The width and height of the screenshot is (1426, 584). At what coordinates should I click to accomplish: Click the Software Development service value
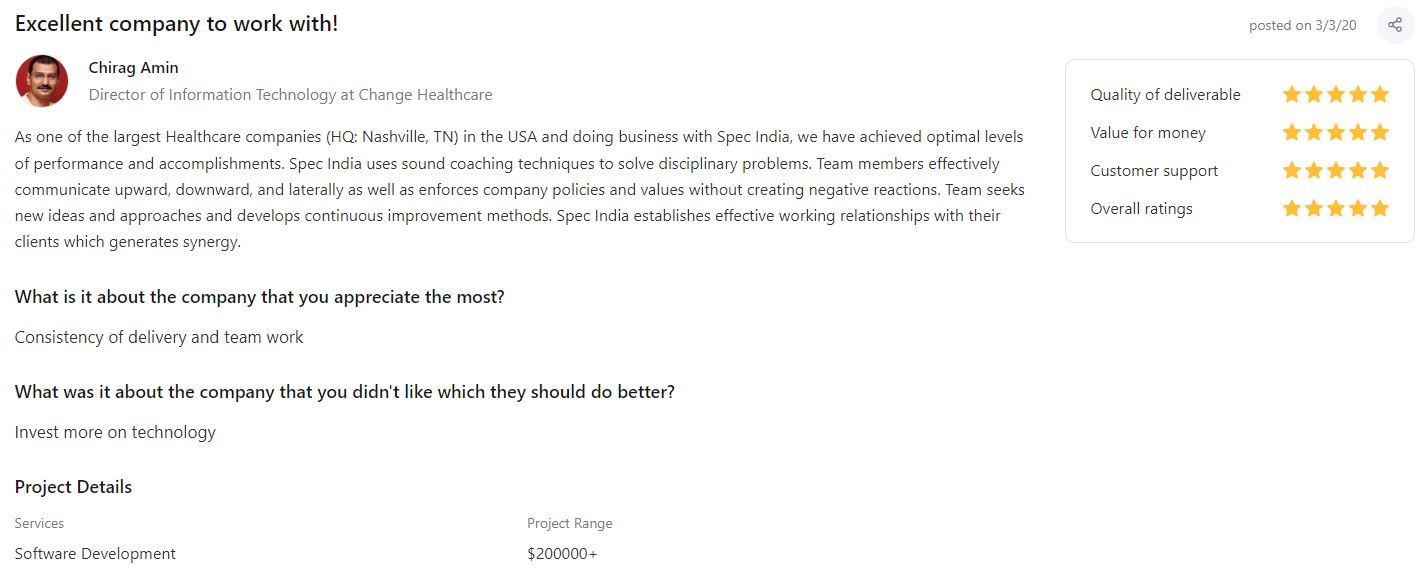click(95, 554)
